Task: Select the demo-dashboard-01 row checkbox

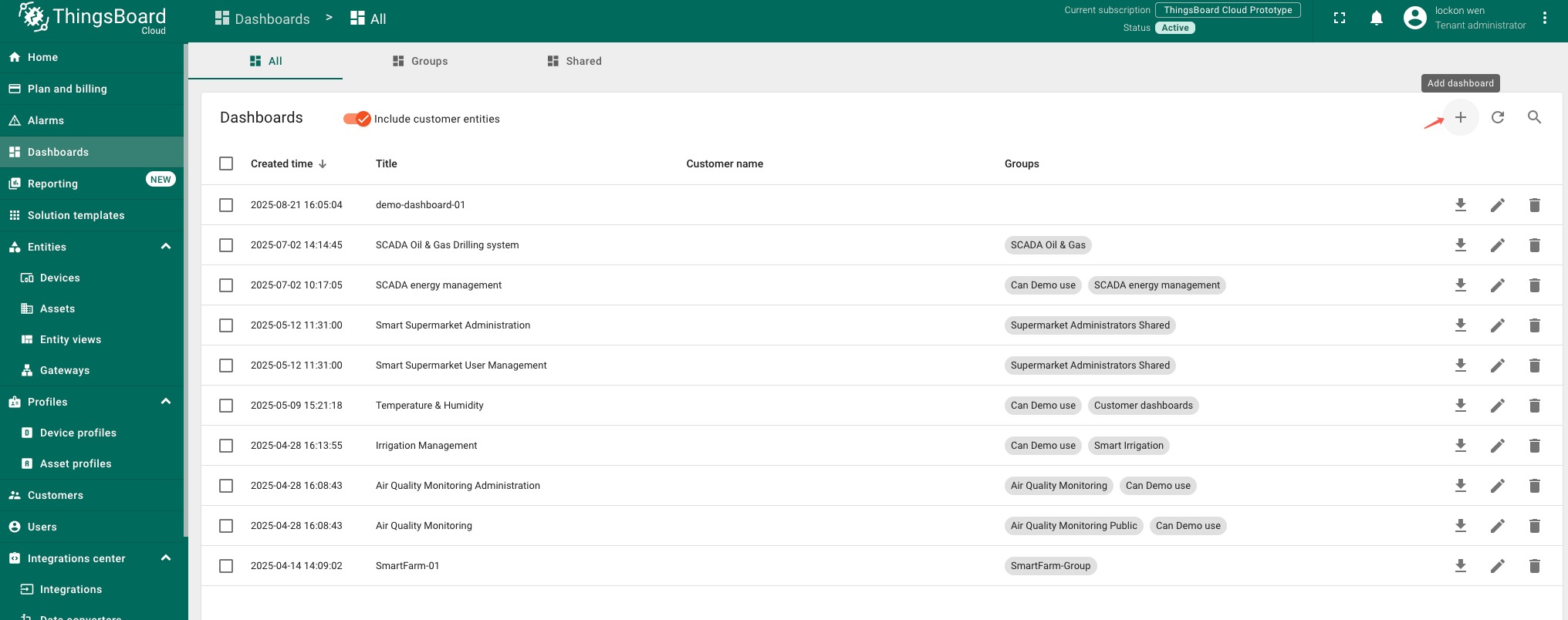Action: [x=226, y=205]
